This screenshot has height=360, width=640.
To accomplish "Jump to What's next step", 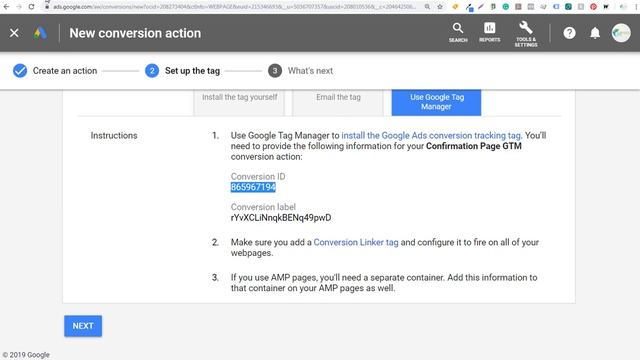I will point(300,71).
